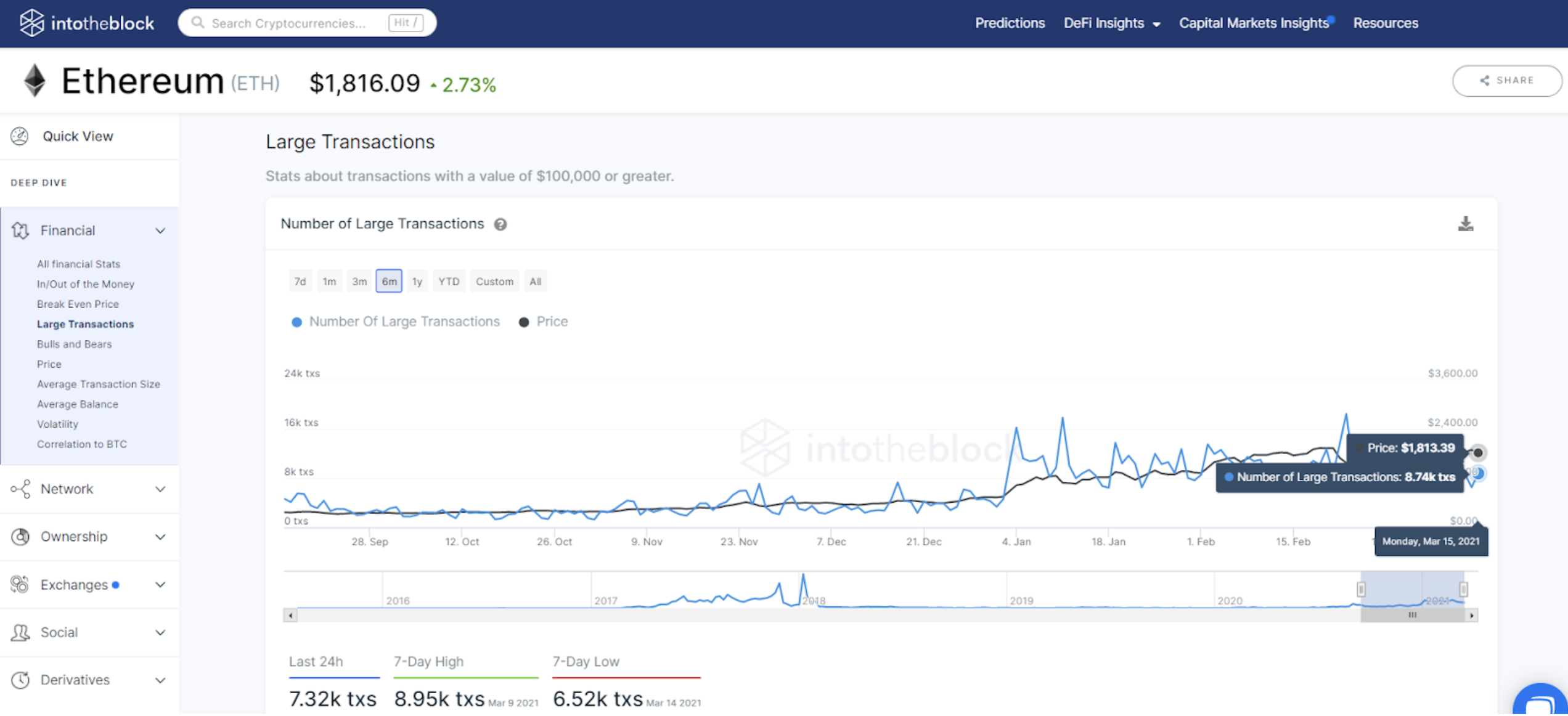
Task: Click the left handle of the navigator range
Action: (1361, 590)
